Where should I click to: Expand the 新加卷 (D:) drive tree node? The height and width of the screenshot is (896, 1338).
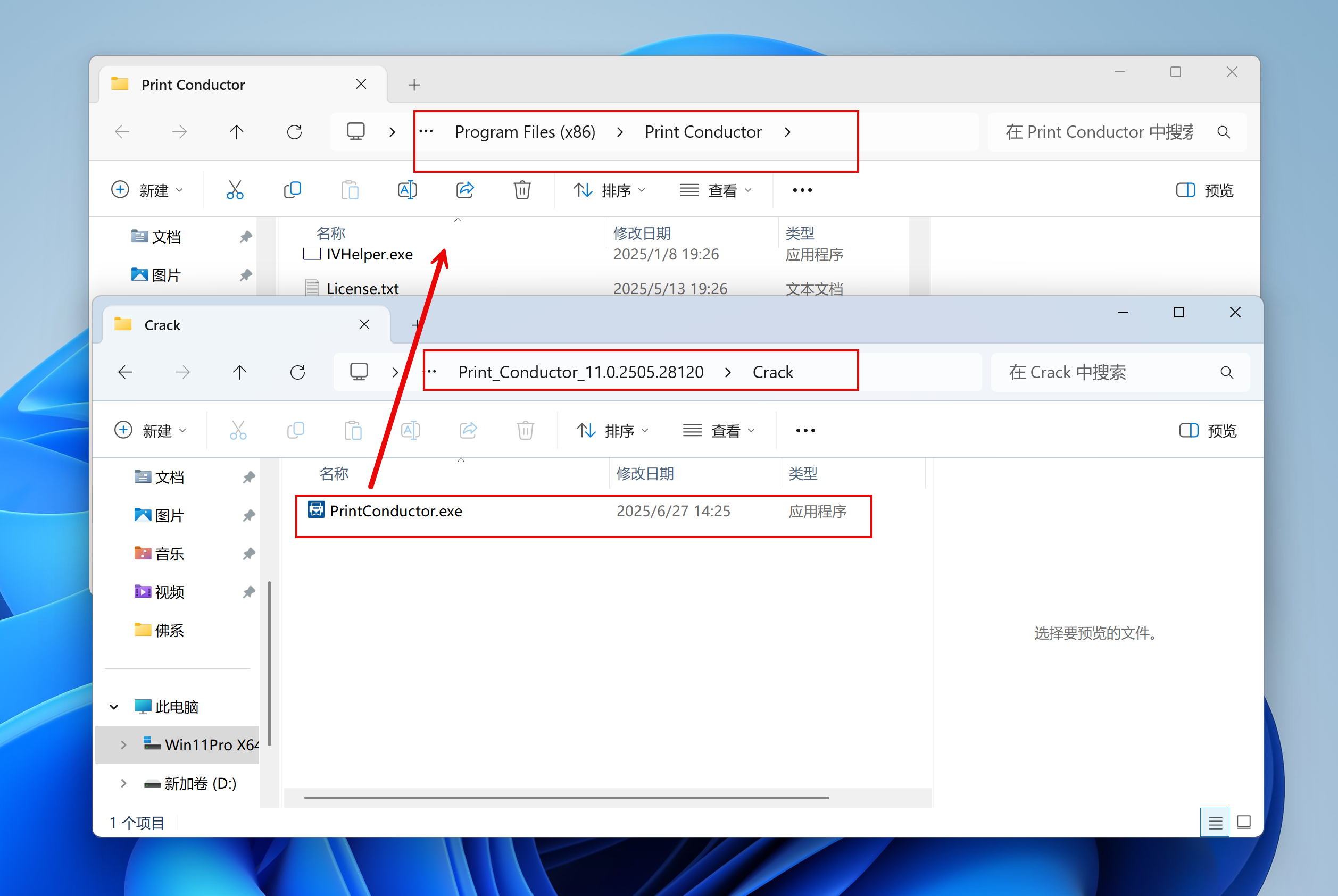tap(123, 783)
